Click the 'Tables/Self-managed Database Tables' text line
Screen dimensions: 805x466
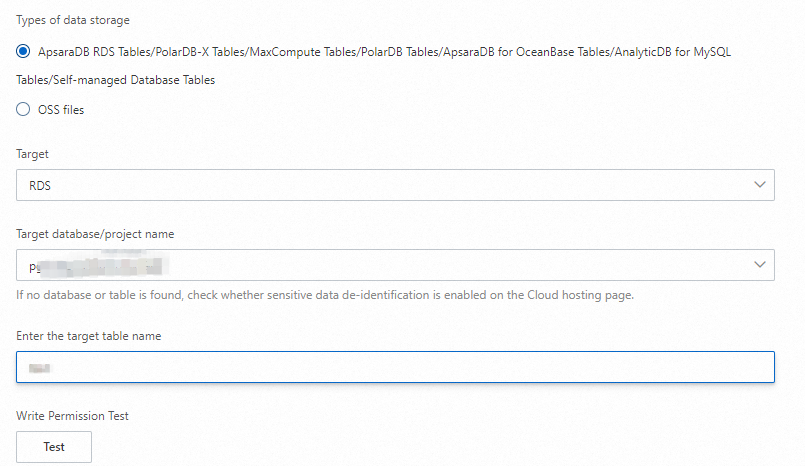point(115,80)
